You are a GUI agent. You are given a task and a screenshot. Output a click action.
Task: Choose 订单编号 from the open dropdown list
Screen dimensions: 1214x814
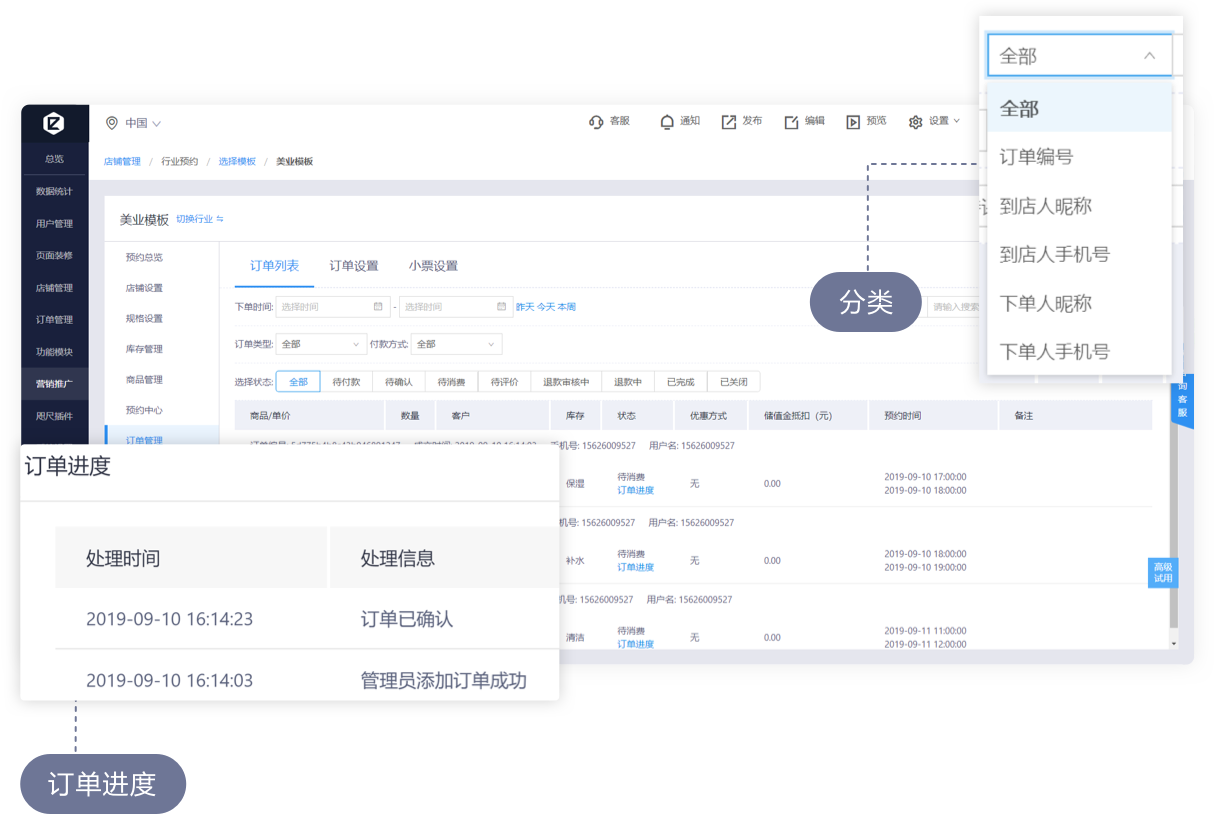tap(1036, 157)
